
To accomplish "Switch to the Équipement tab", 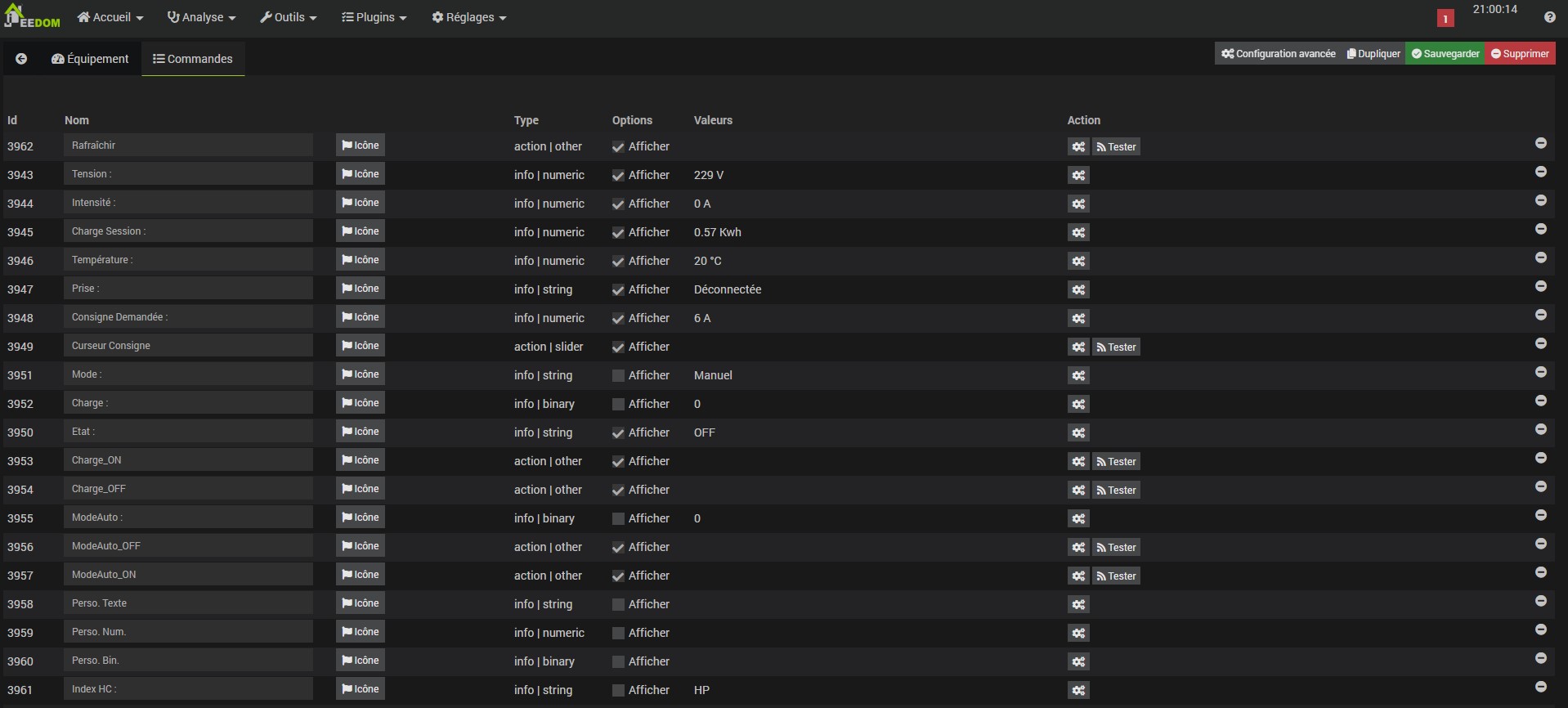I will click(x=90, y=59).
